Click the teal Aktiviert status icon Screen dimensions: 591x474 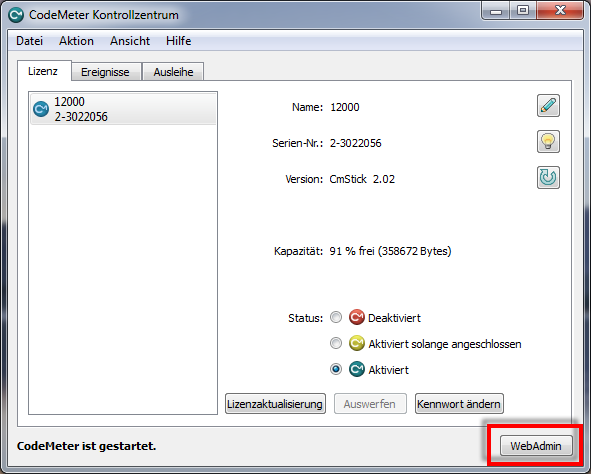356,369
